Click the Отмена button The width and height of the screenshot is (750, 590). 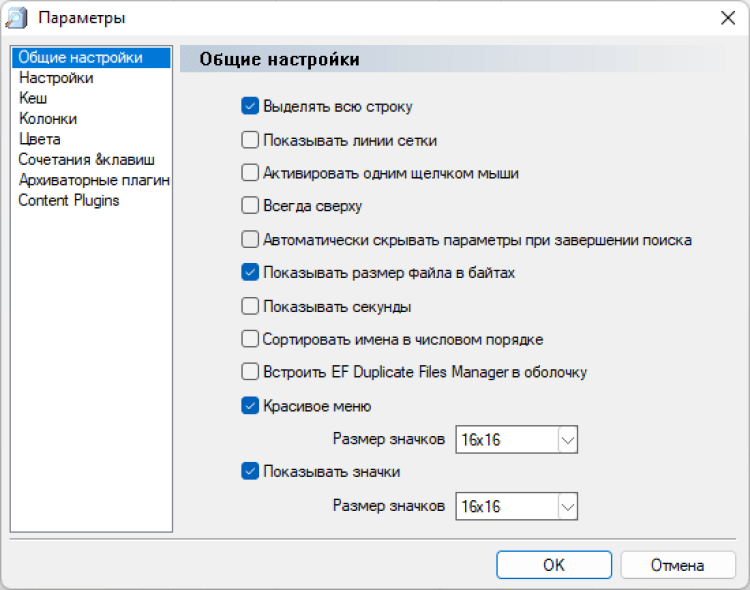[x=678, y=565]
